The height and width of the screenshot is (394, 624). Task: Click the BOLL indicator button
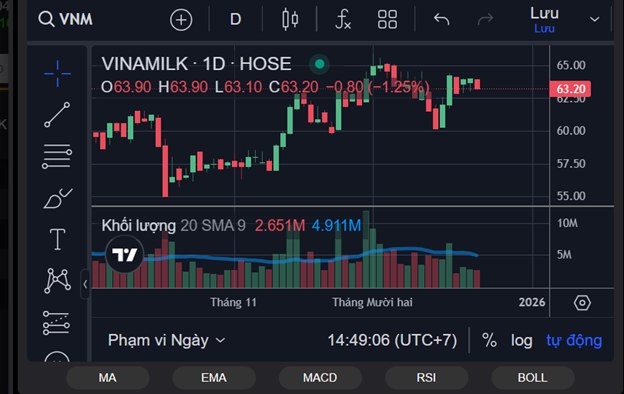(532, 378)
